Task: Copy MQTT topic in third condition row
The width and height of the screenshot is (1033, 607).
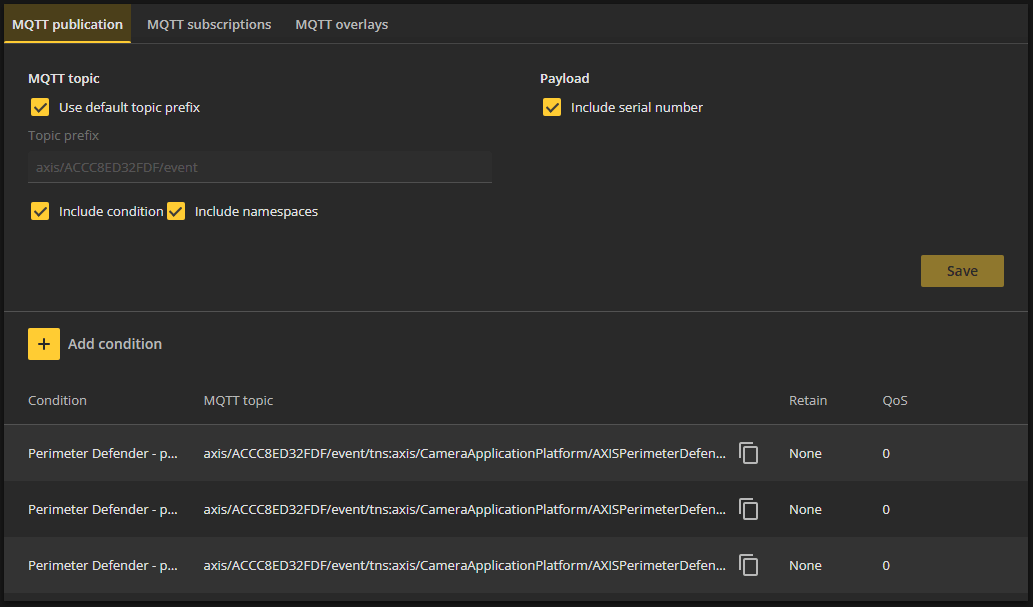Action: click(748, 565)
